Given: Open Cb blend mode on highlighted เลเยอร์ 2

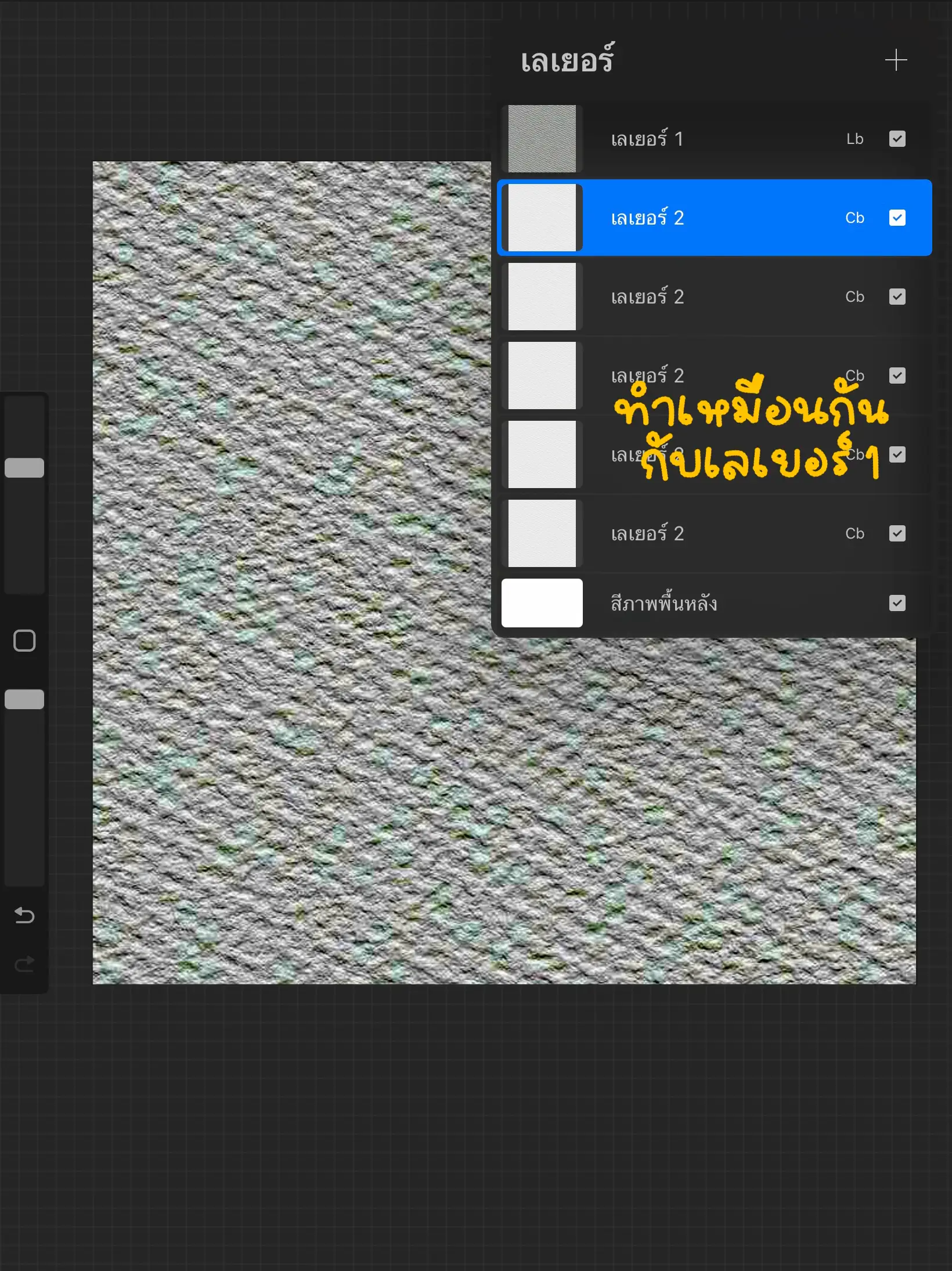Looking at the screenshot, I should (x=854, y=218).
